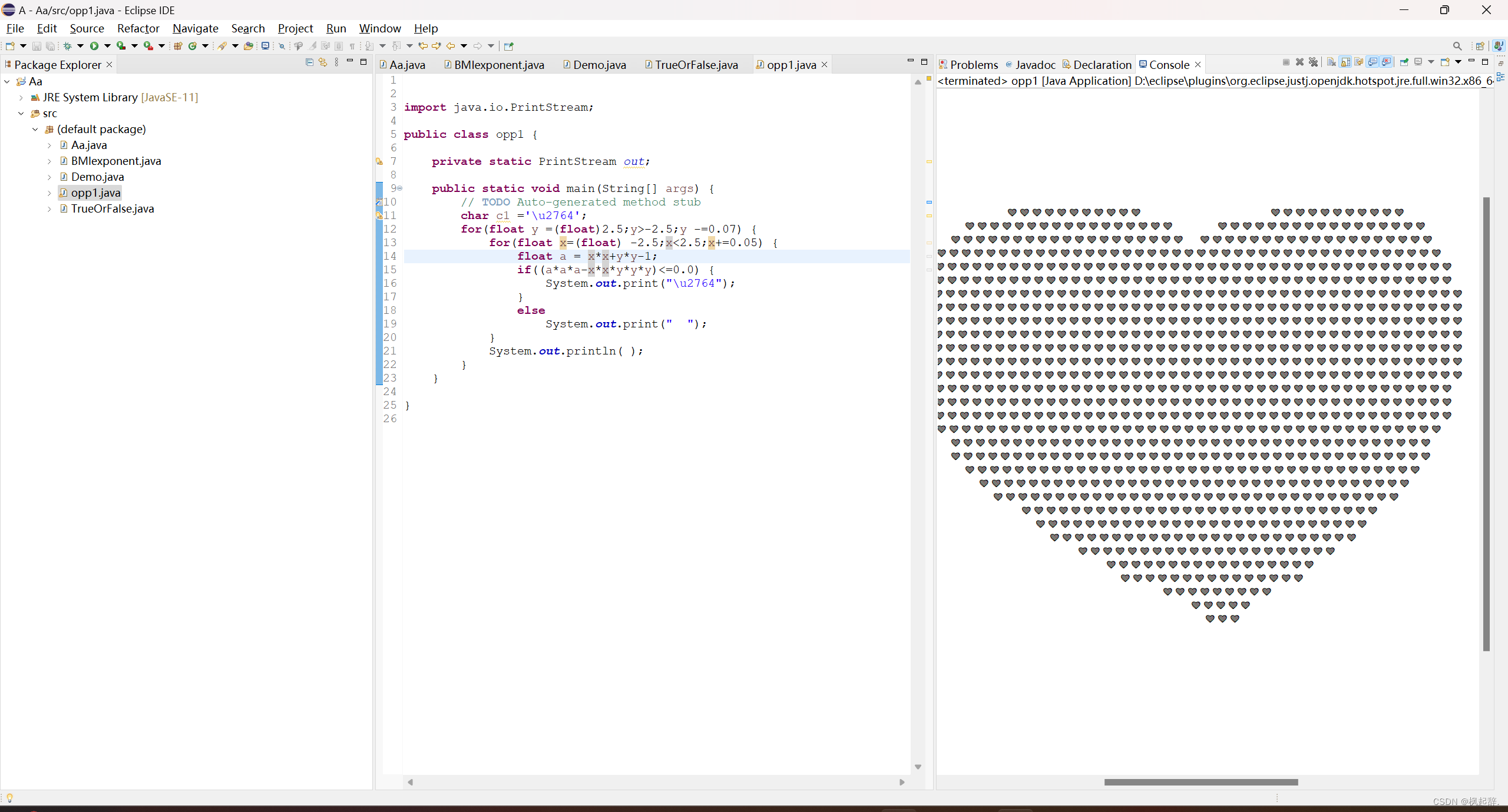
Task: Expand the JRE System Library node
Action: (21, 98)
